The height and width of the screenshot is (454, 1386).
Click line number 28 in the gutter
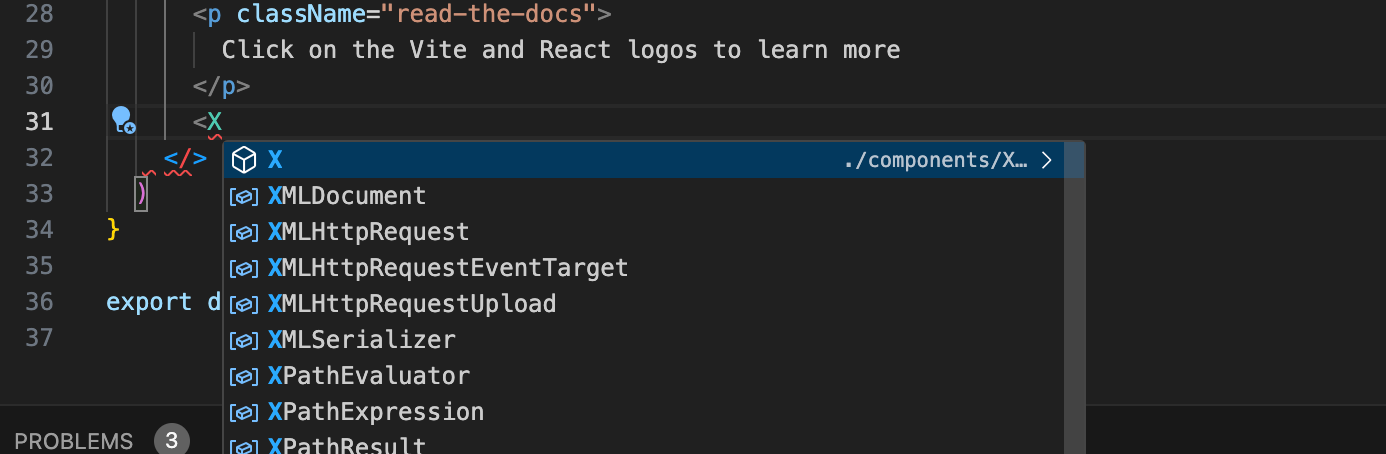click(x=39, y=14)
